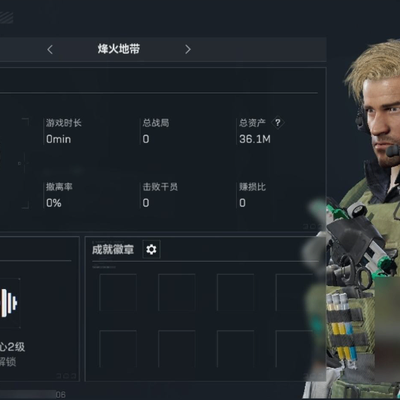Click the 赚损比 stat label
Screen dimensions: 400x400
coord(252,187)
